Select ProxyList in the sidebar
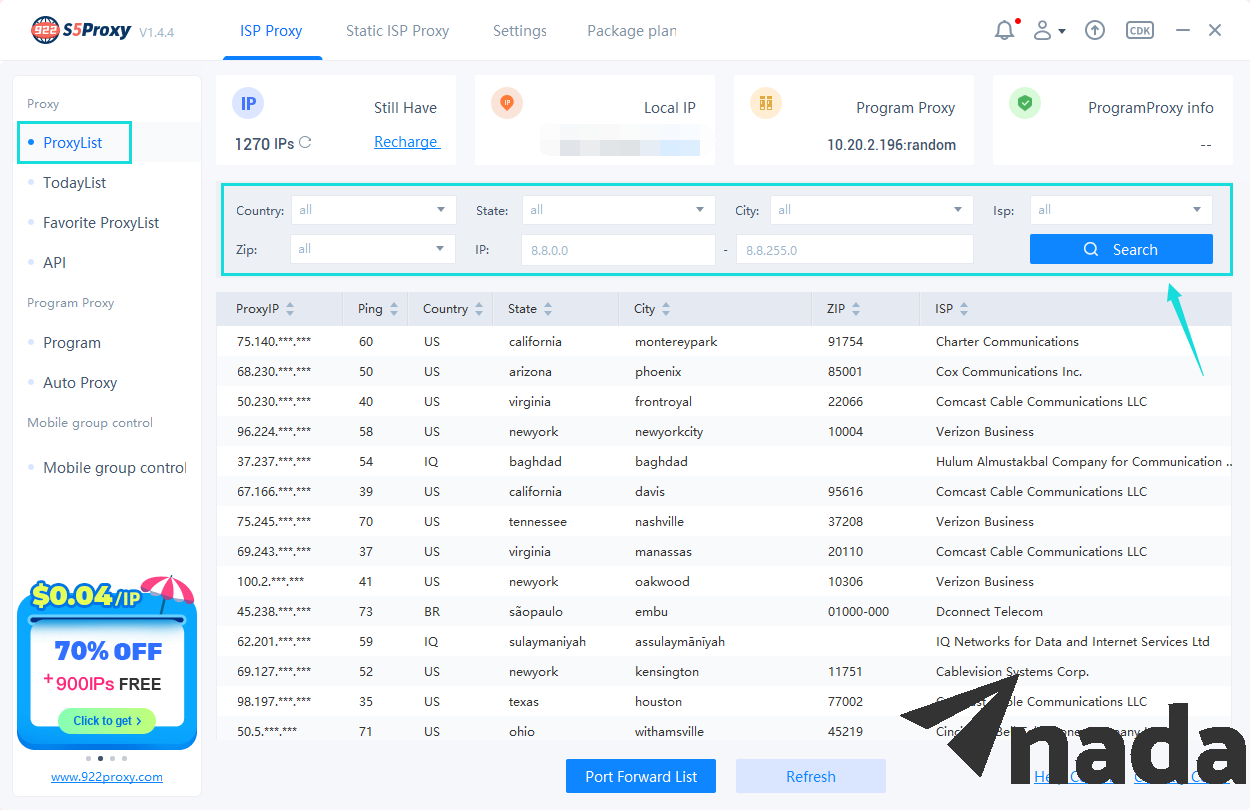Screen dimensions: 1250x810 [74, 143]
